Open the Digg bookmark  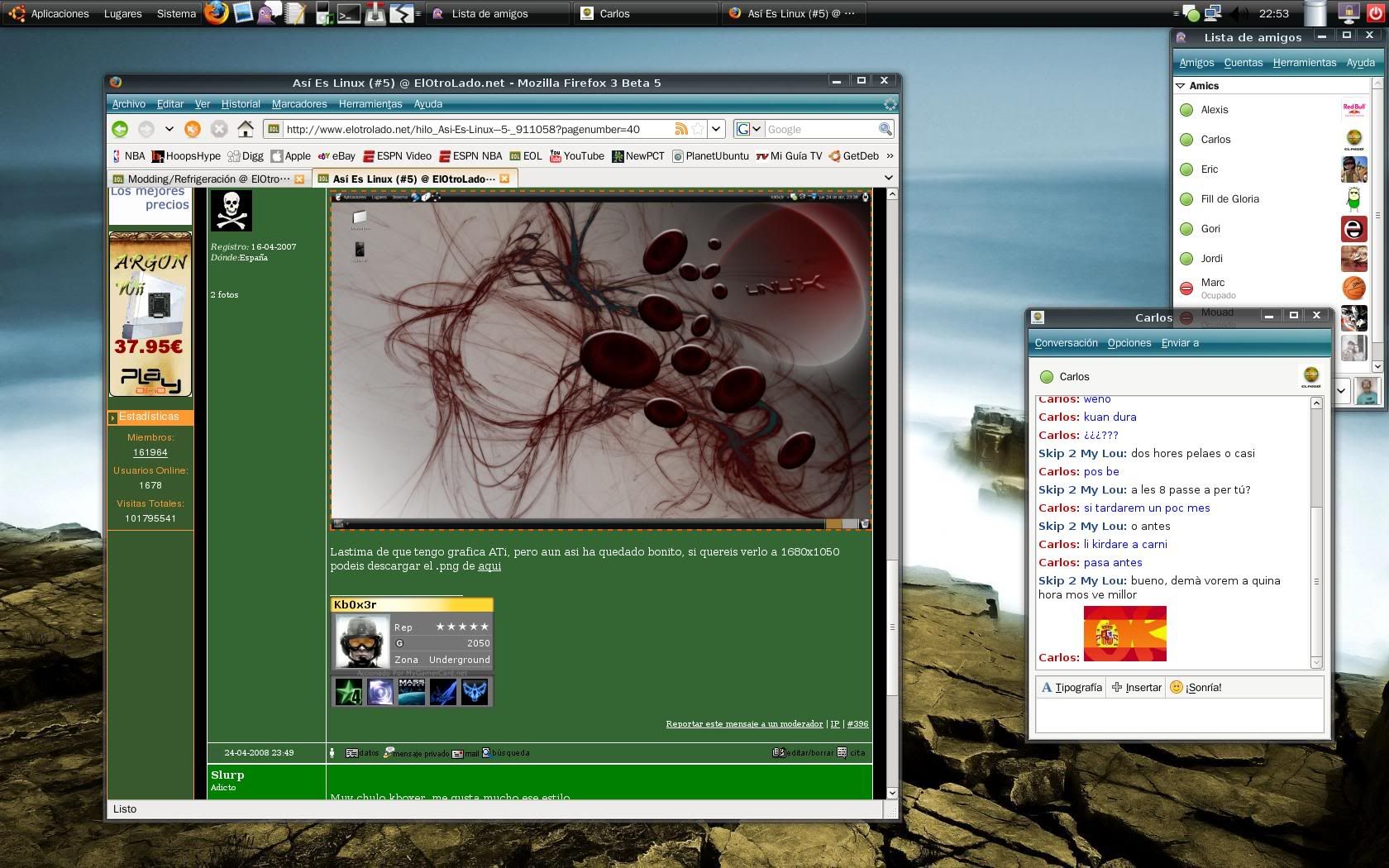click(246, 155)
